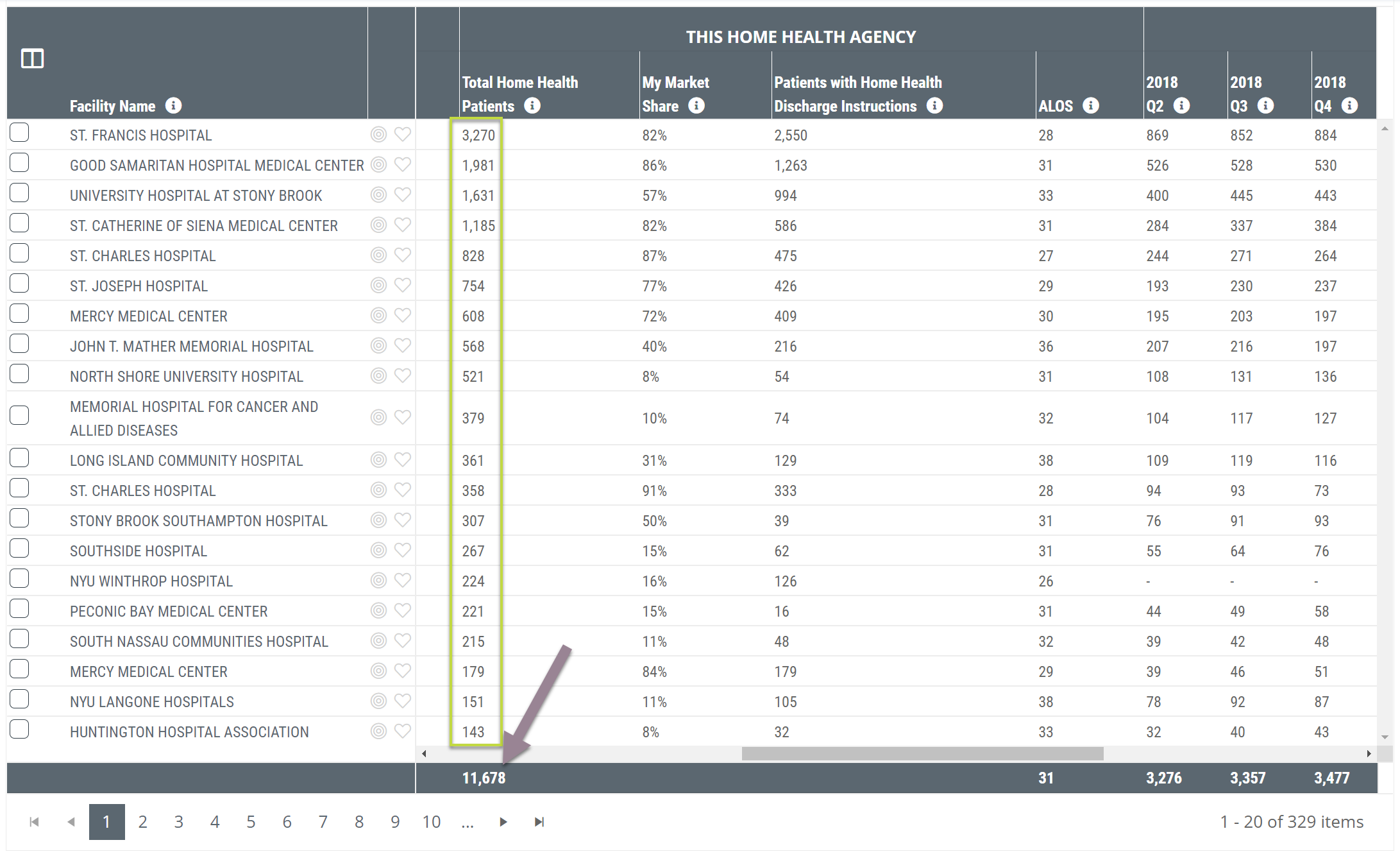This screenshot has height=856, width=1400.
Task: Select checkbox for Mercy Medical Center 608 row
Action: point(19,314)
